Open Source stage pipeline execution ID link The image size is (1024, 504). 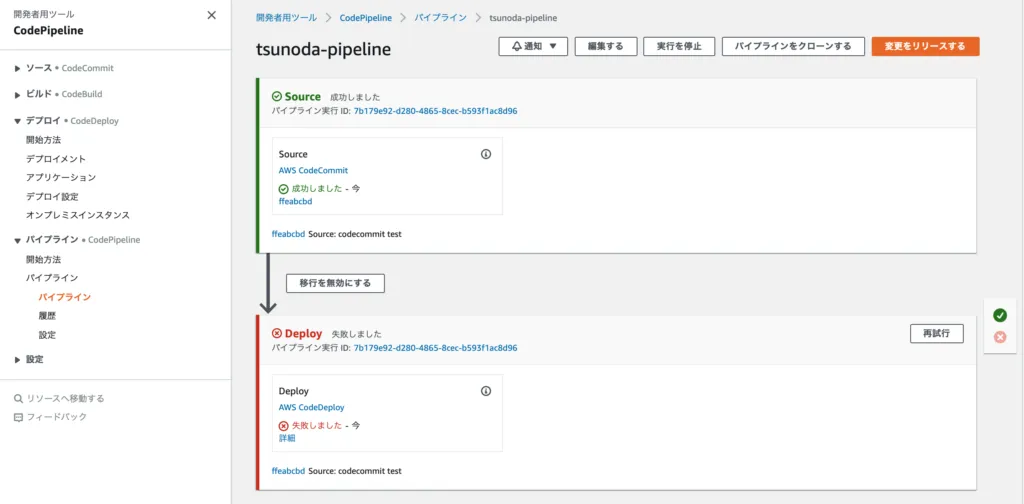point(436,111)
